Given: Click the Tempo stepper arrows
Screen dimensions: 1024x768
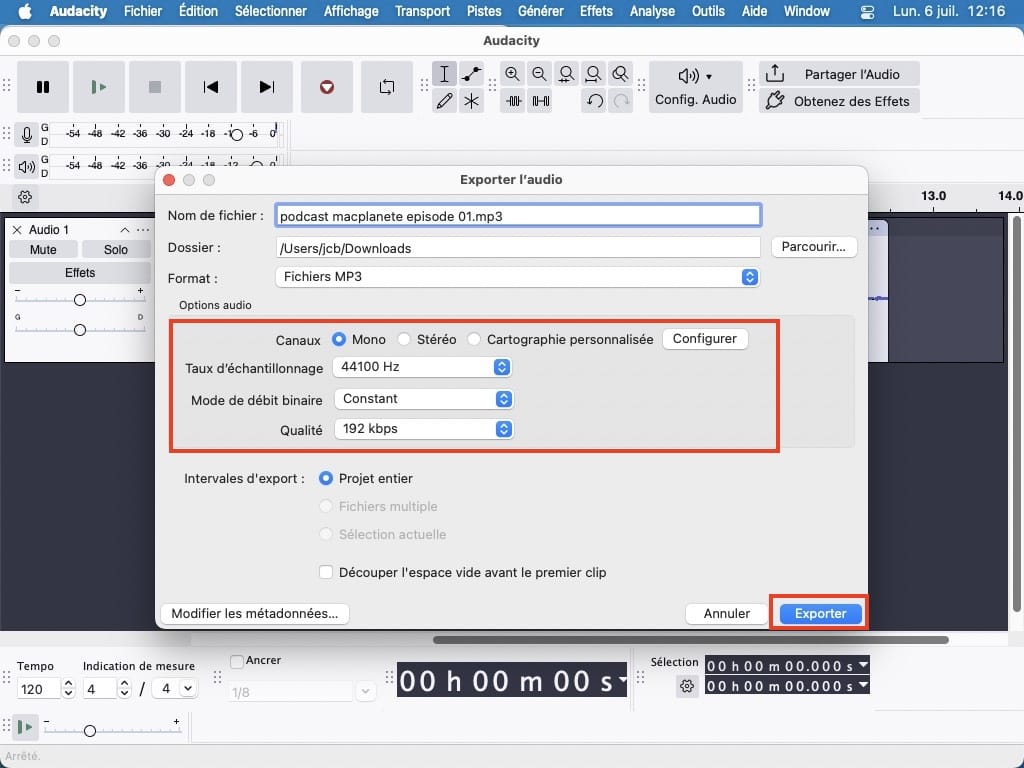Looking at the screenshot, I should point(68,688).
